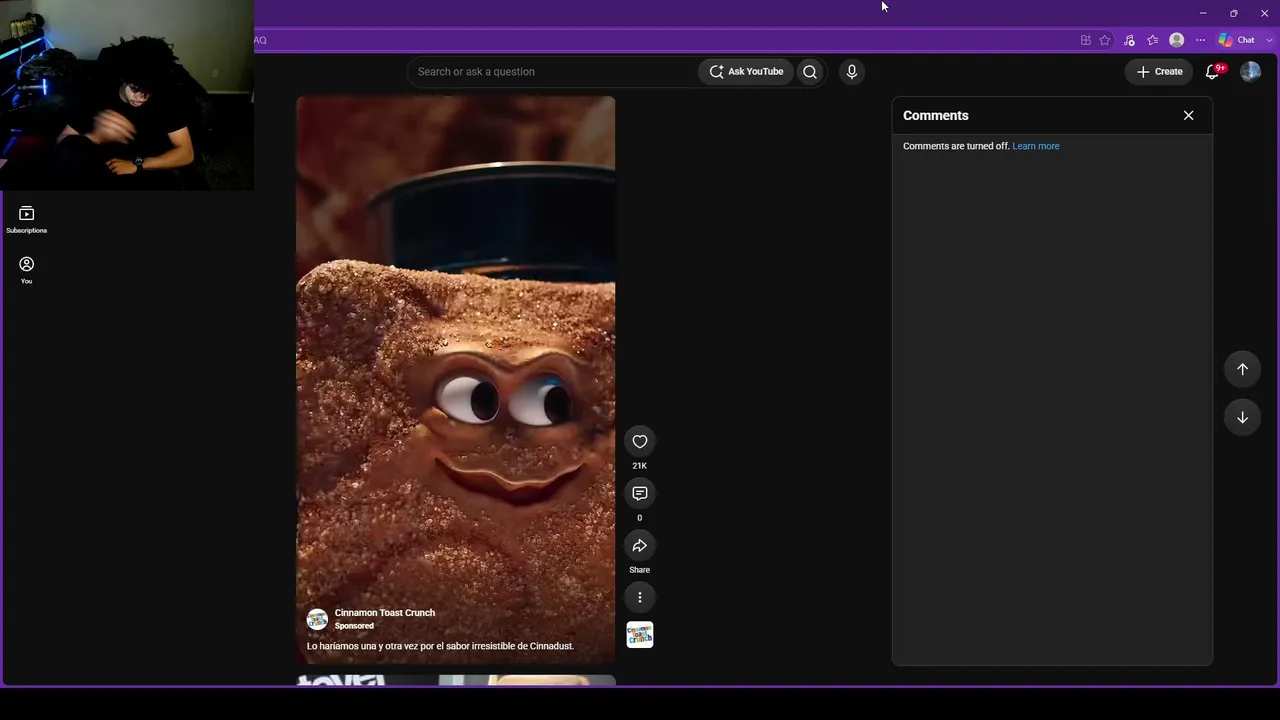Open the browser profile icon

click(1177, 40)
